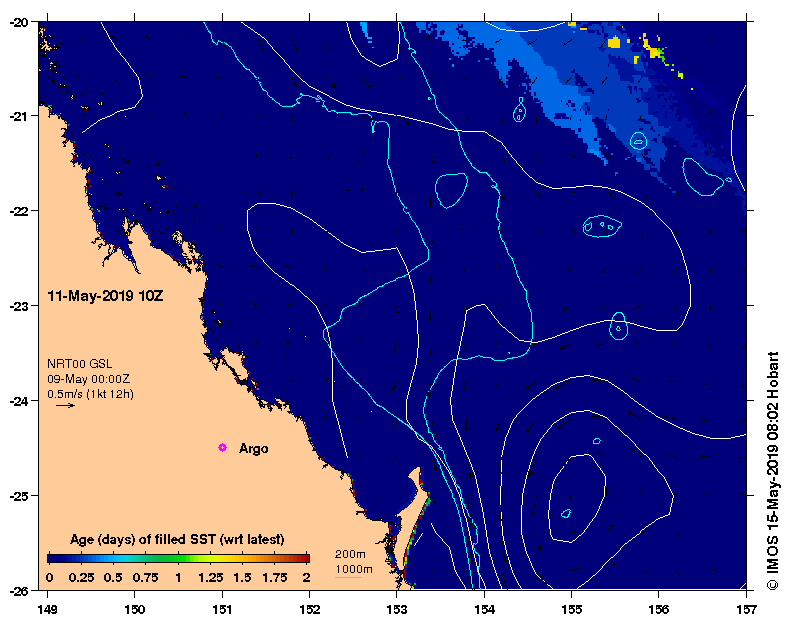Image resolution: width=788 pixels, height=624 pixels.
Task: Click the cyan line under 1000m legend
Action: point(348,577)
